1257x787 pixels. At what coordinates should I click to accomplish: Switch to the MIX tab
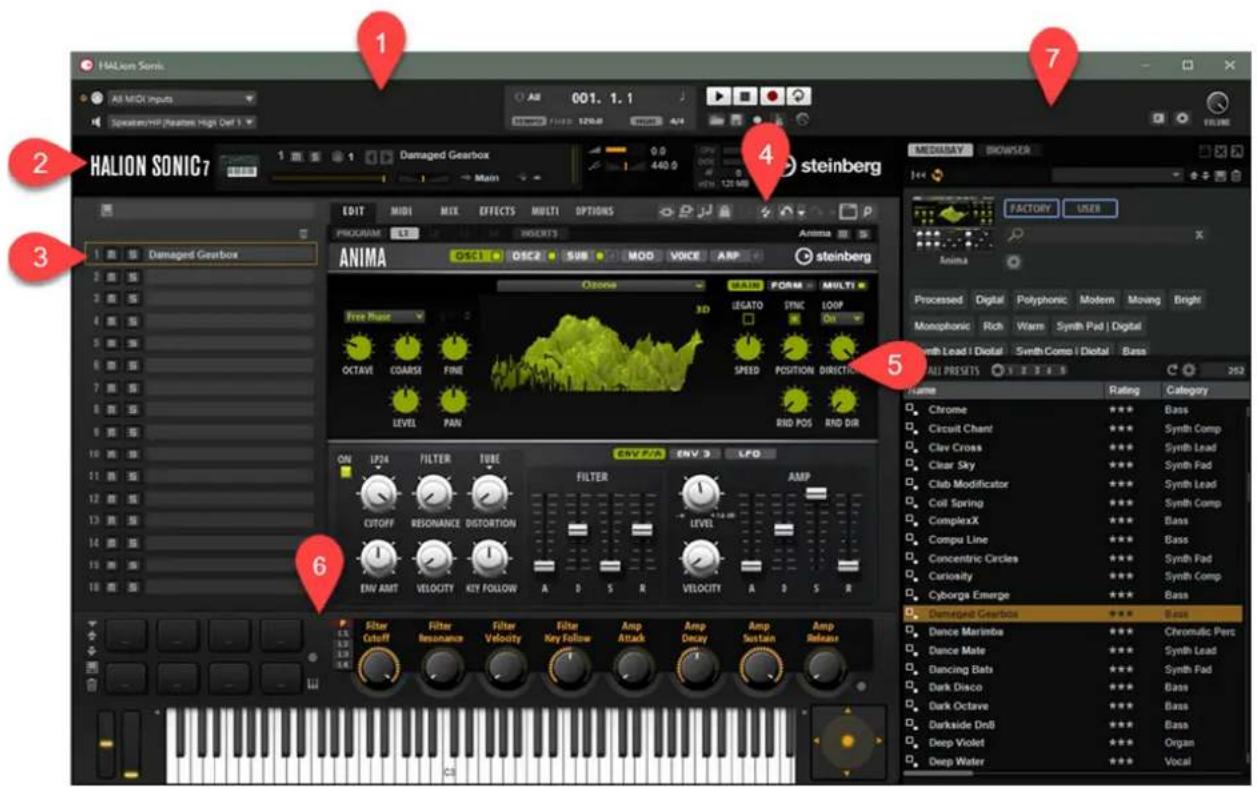tap(449, 212)
